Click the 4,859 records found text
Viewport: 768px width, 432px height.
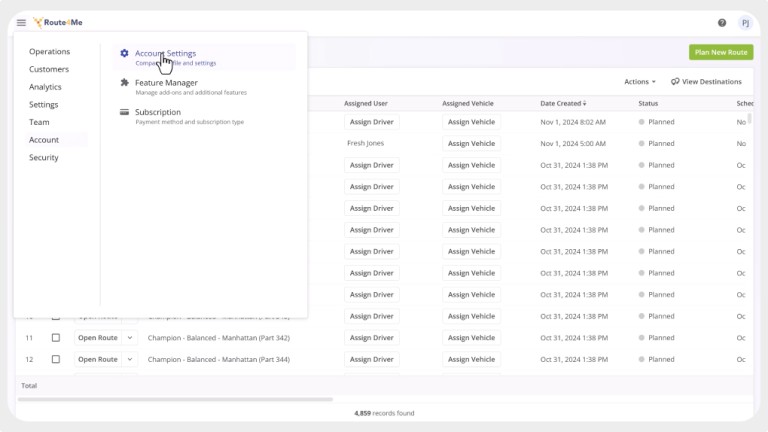[x=384, y=413]
